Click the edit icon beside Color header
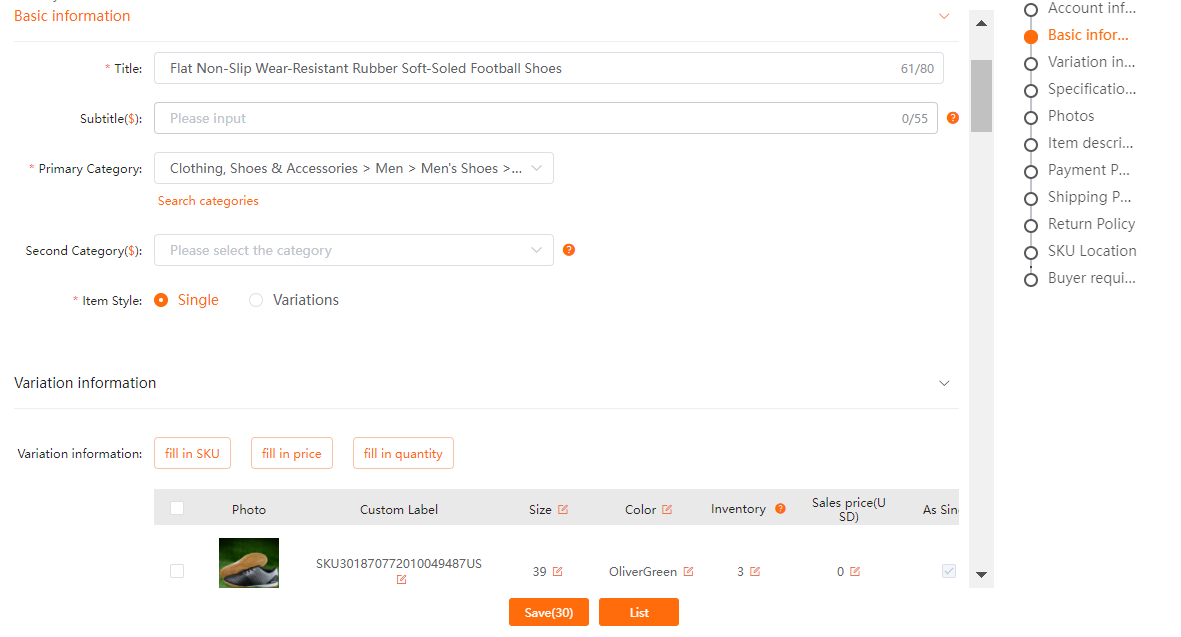The width and height of the screenshot is (1181, 637). [667, 509]
